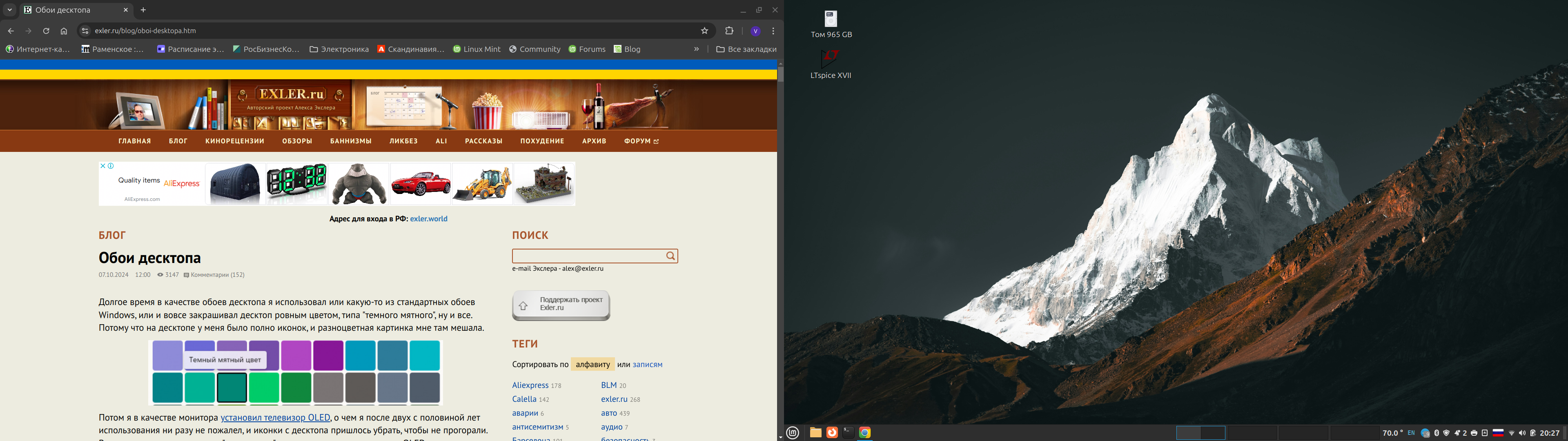
Task: Open Chrome extensions puzzle icon
Action: coord(729,31)
